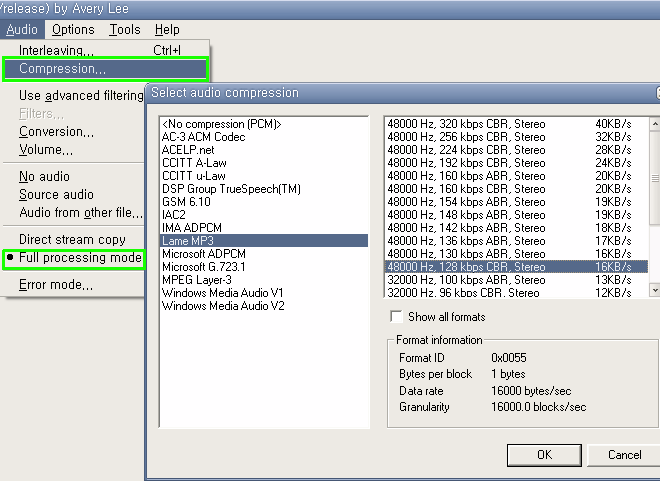Select 48000 Hz, 130 kbps ABR format
Viewport: 660px width, 481px height.
(517, 254)
